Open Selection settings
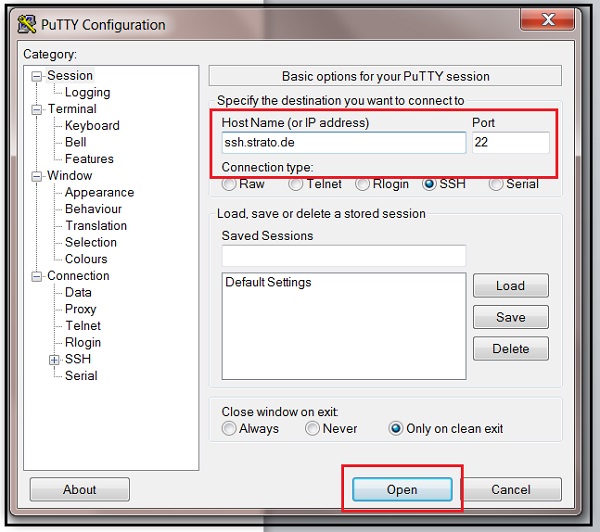 91,242
